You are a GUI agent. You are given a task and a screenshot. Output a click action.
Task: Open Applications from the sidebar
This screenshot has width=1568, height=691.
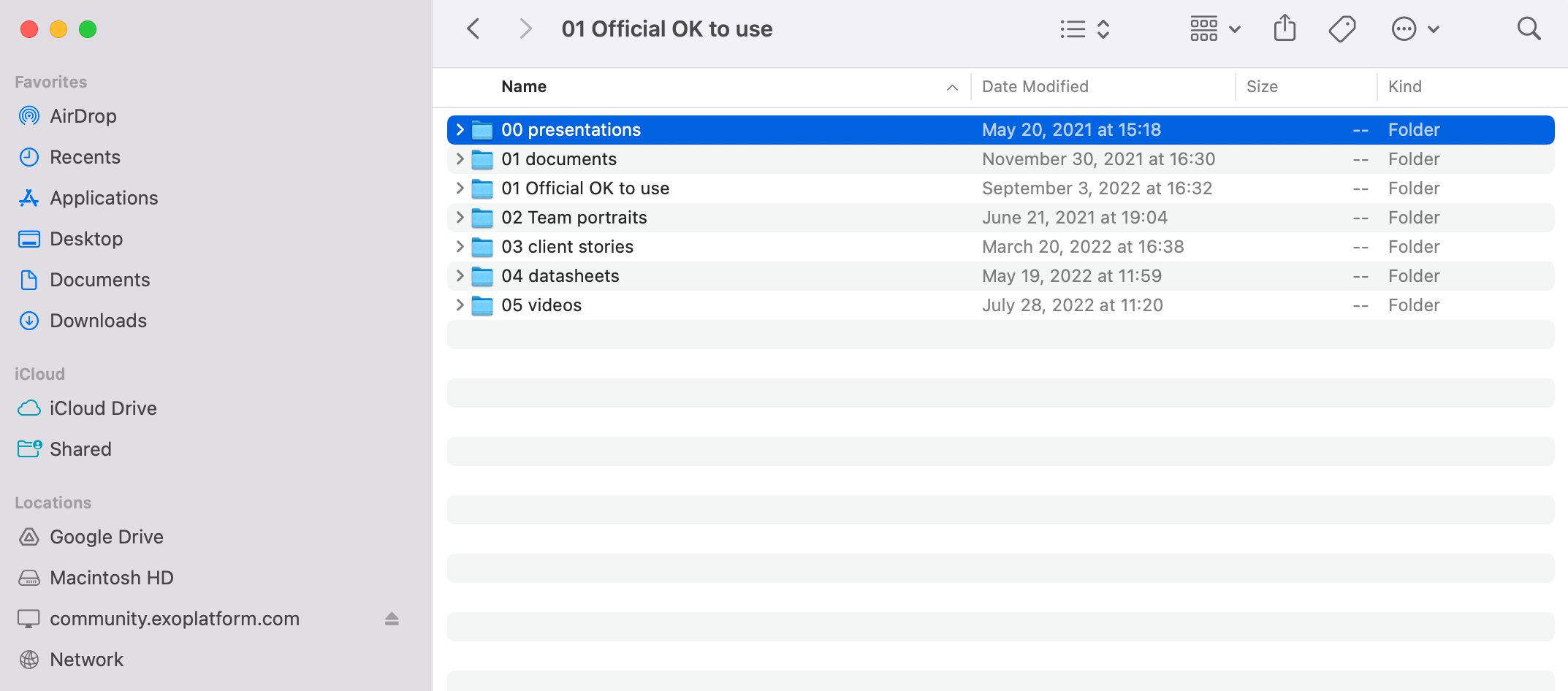click(x=104, y=198)
